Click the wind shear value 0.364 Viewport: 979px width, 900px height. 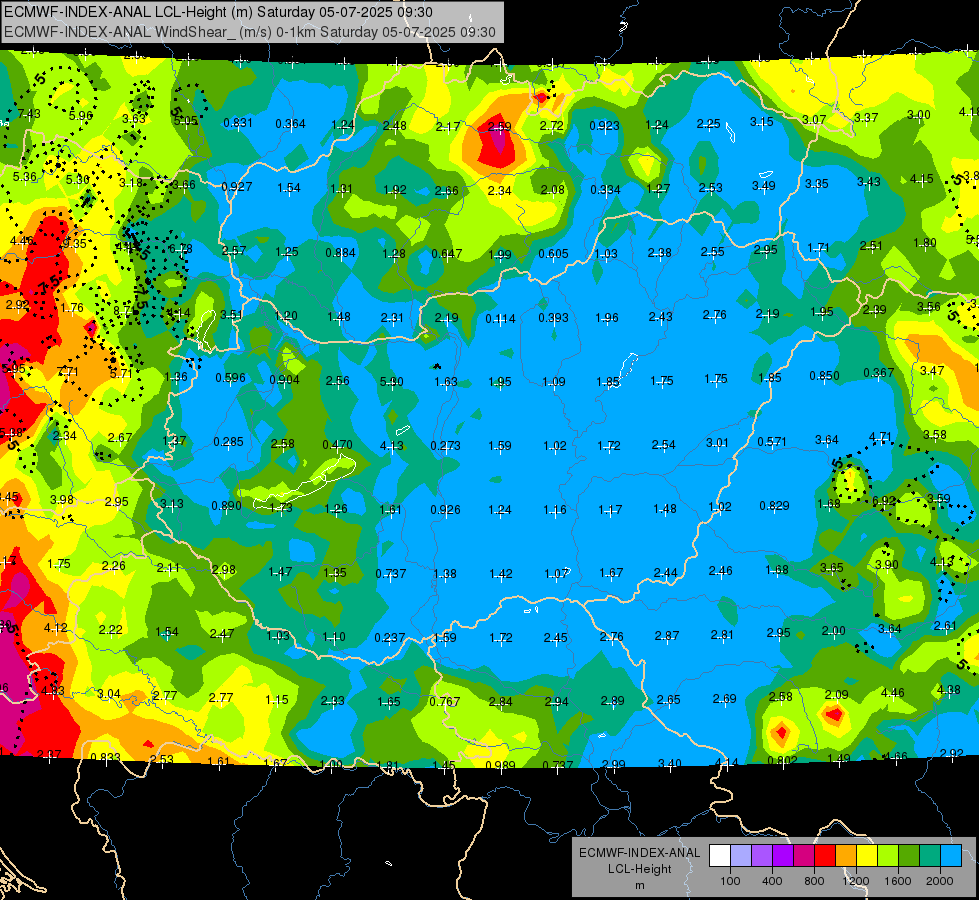[290, 124]
